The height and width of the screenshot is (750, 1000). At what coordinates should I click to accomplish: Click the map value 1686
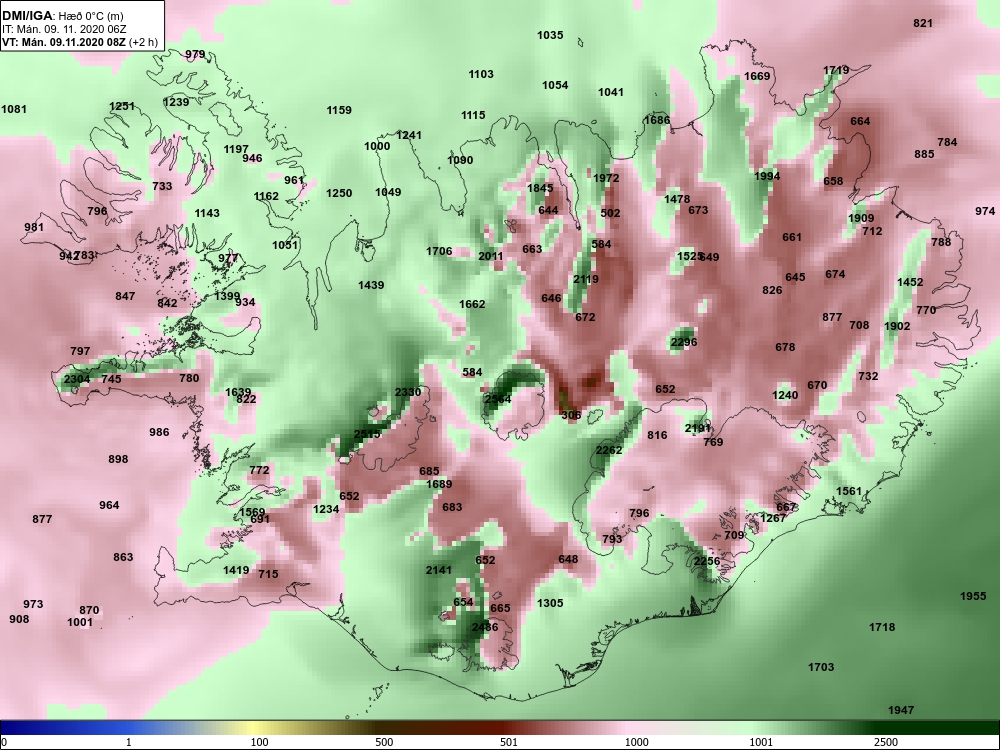[x=657, y=120]
